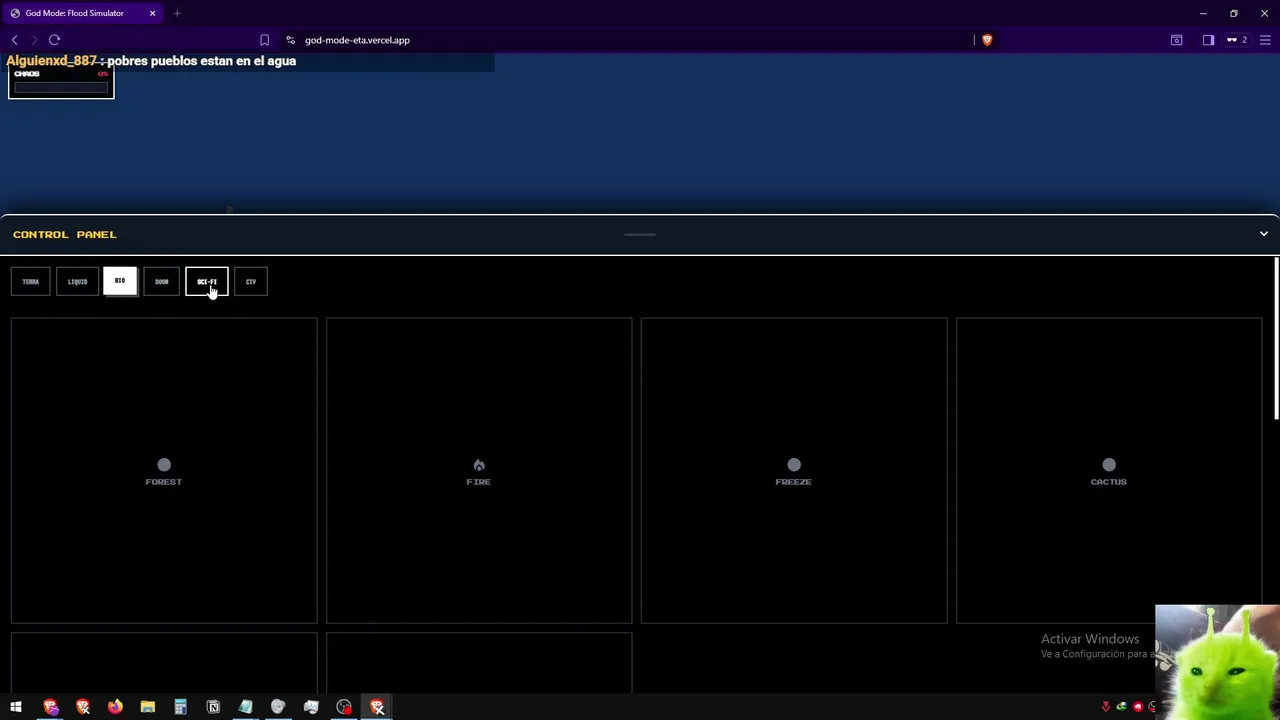Screen dimensions: 1280x720
Task: Switch to the LIQUID category tab
Action: click(x=77, y=282)
